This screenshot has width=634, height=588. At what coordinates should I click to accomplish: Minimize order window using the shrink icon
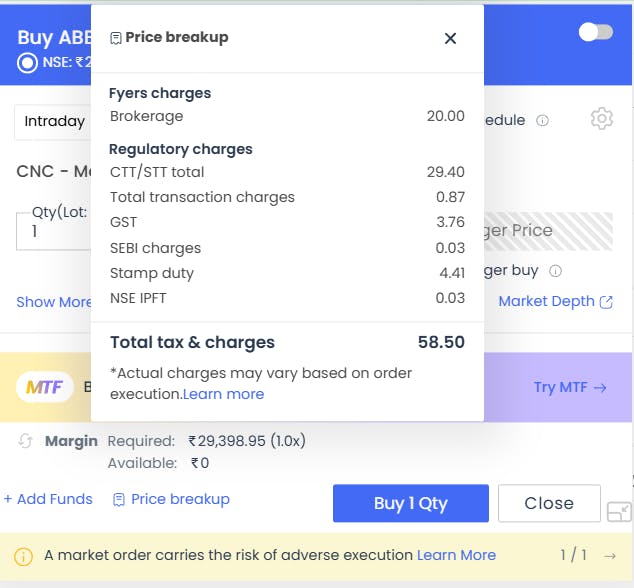click(619, 512)
